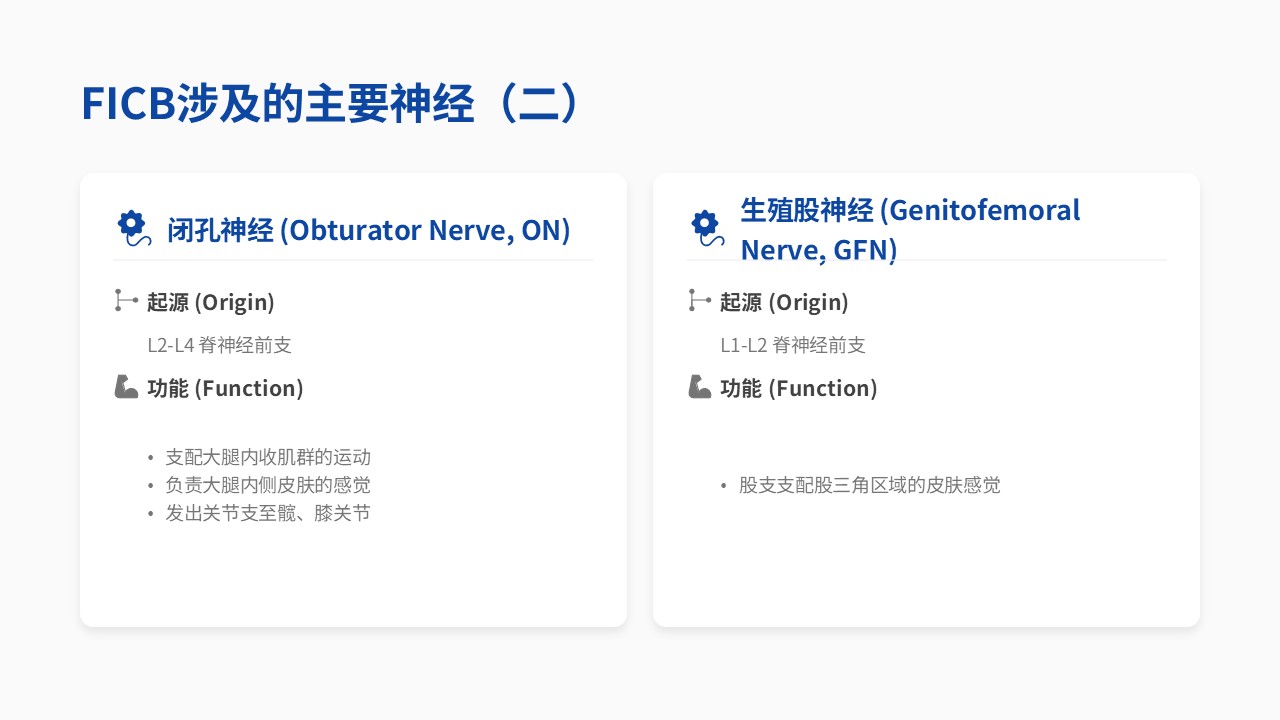Click the muscle Function icon in the Obturator card
Image resolution: width=1280 pixels, height=720 pixels.
[126, 387]
